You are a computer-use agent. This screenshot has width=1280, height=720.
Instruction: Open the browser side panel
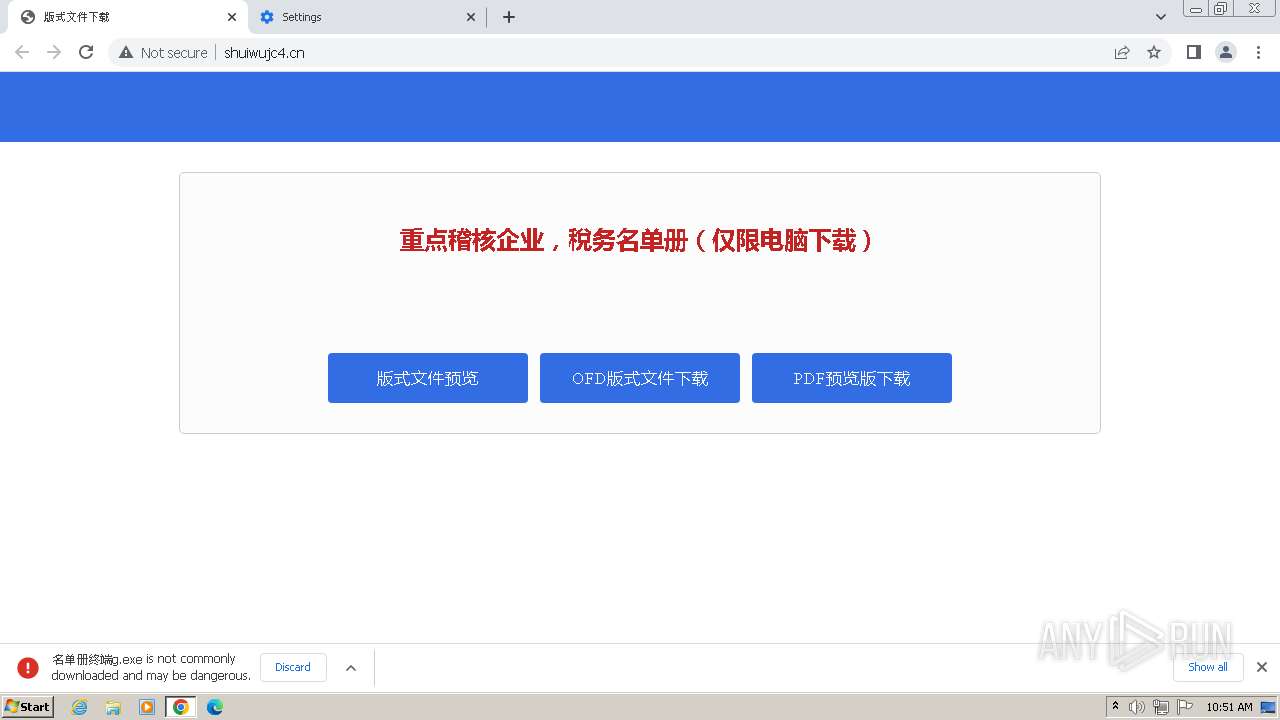1193,52
